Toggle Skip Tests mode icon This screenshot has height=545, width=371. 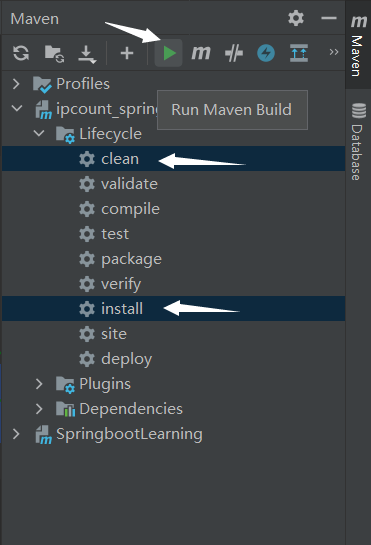click(x=234, y=54)
